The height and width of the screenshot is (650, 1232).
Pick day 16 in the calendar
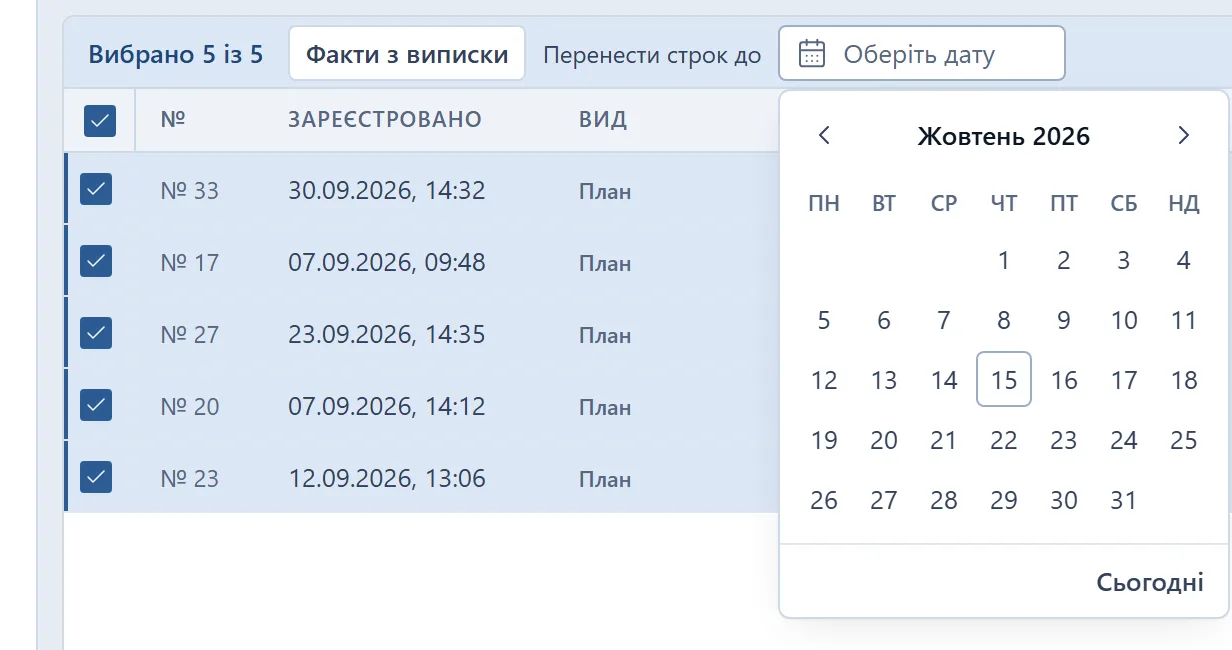1064,380
